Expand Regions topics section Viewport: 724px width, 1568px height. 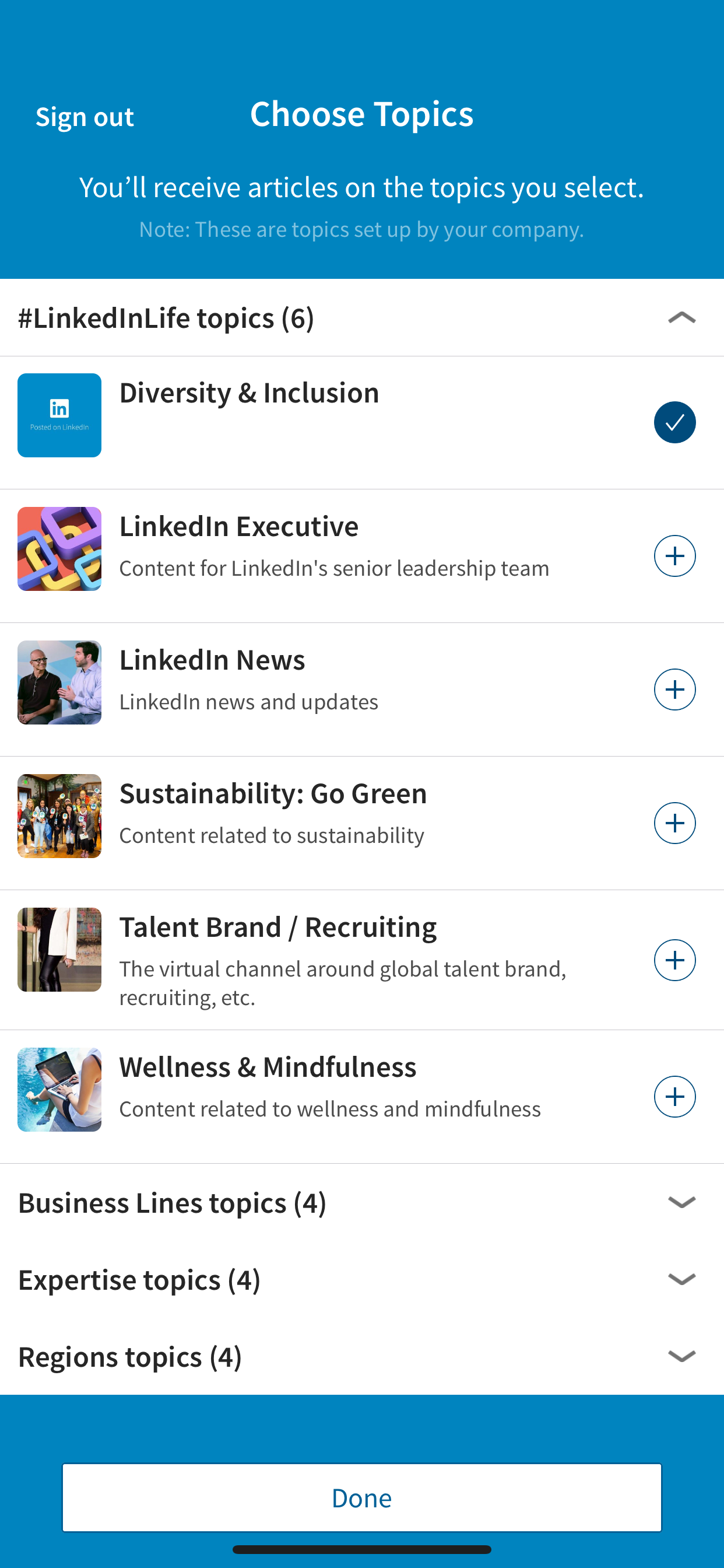tap(681, 1356)
